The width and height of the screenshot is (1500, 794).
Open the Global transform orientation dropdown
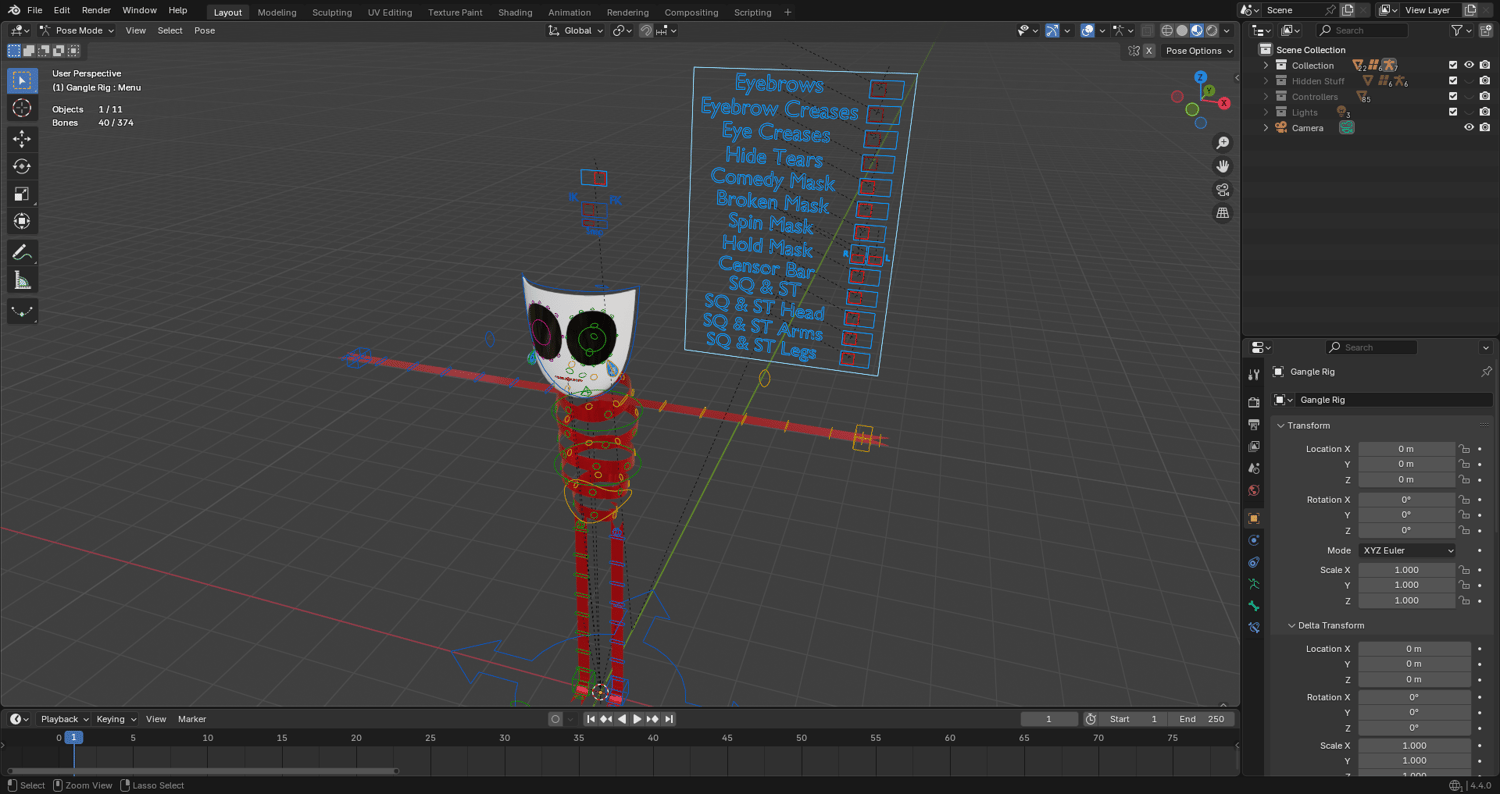pyautogui.click(x=576, y=31)
